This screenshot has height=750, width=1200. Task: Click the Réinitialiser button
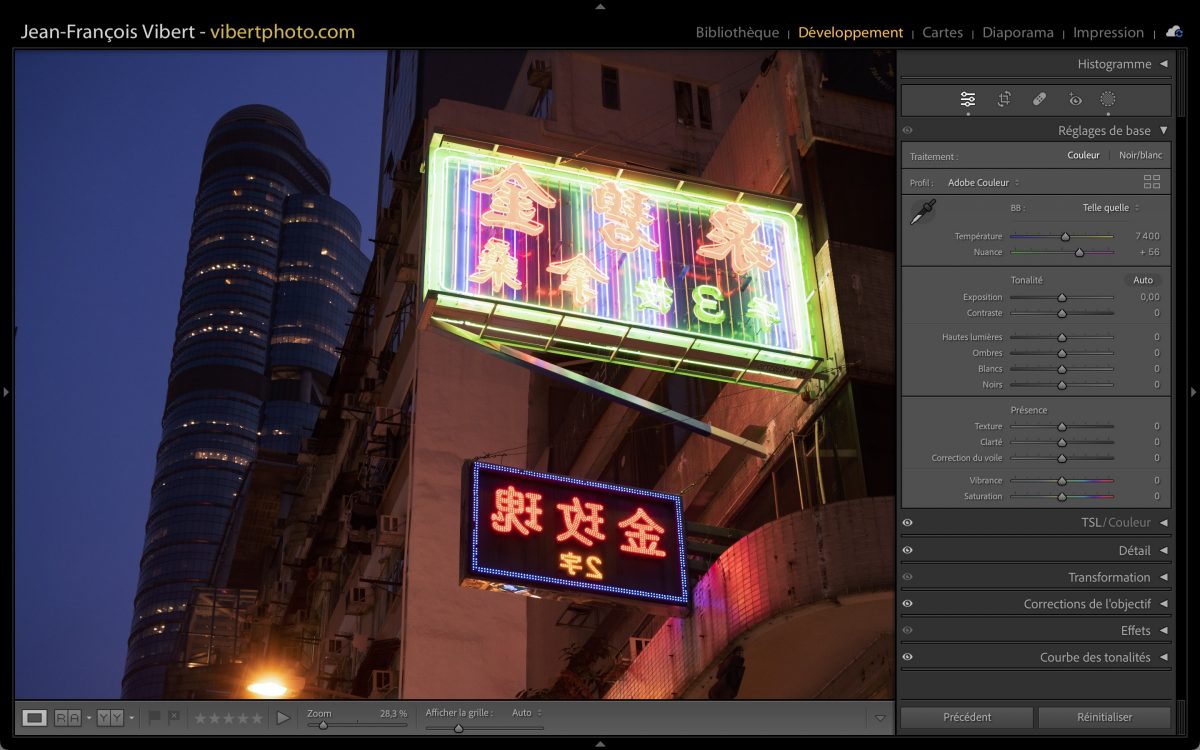pos(1104,717)
